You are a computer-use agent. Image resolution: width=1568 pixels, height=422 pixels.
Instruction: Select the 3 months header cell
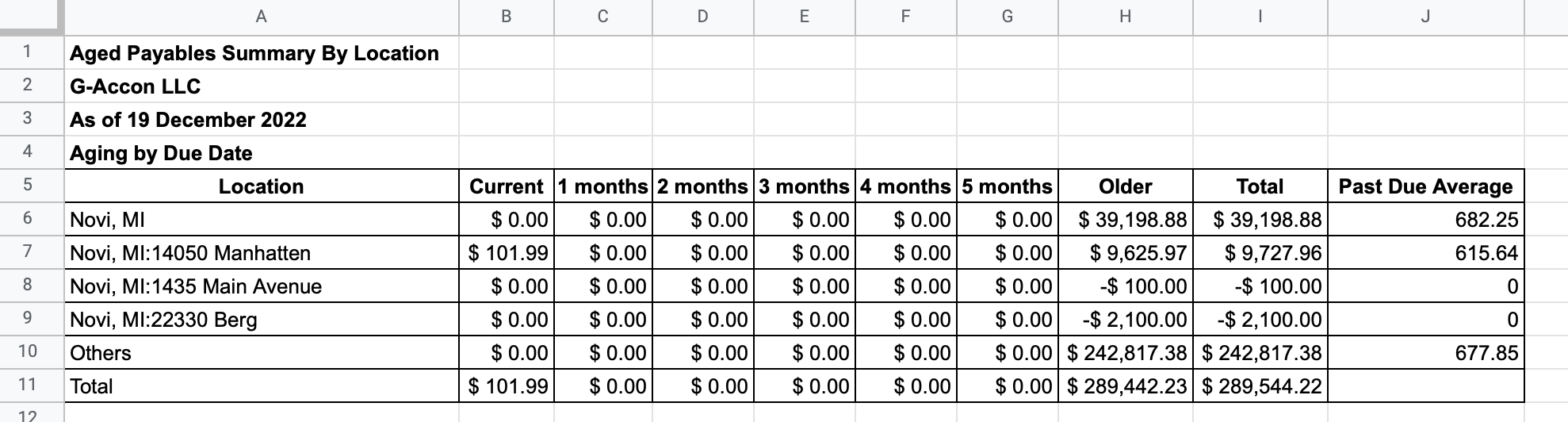pos(804,186)
